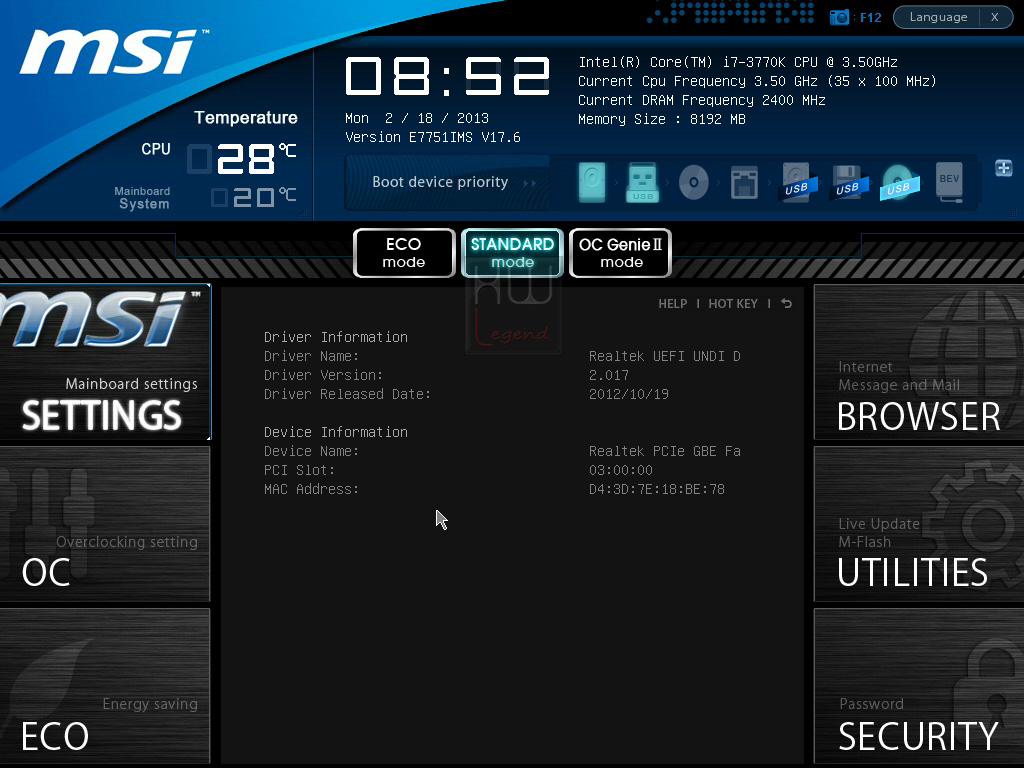The width and height of the screenshot is (1024, 768).
Task: Click the date Mon 2 / 18 / 2013
Action: pyautogui.click(x=417, y=118)
